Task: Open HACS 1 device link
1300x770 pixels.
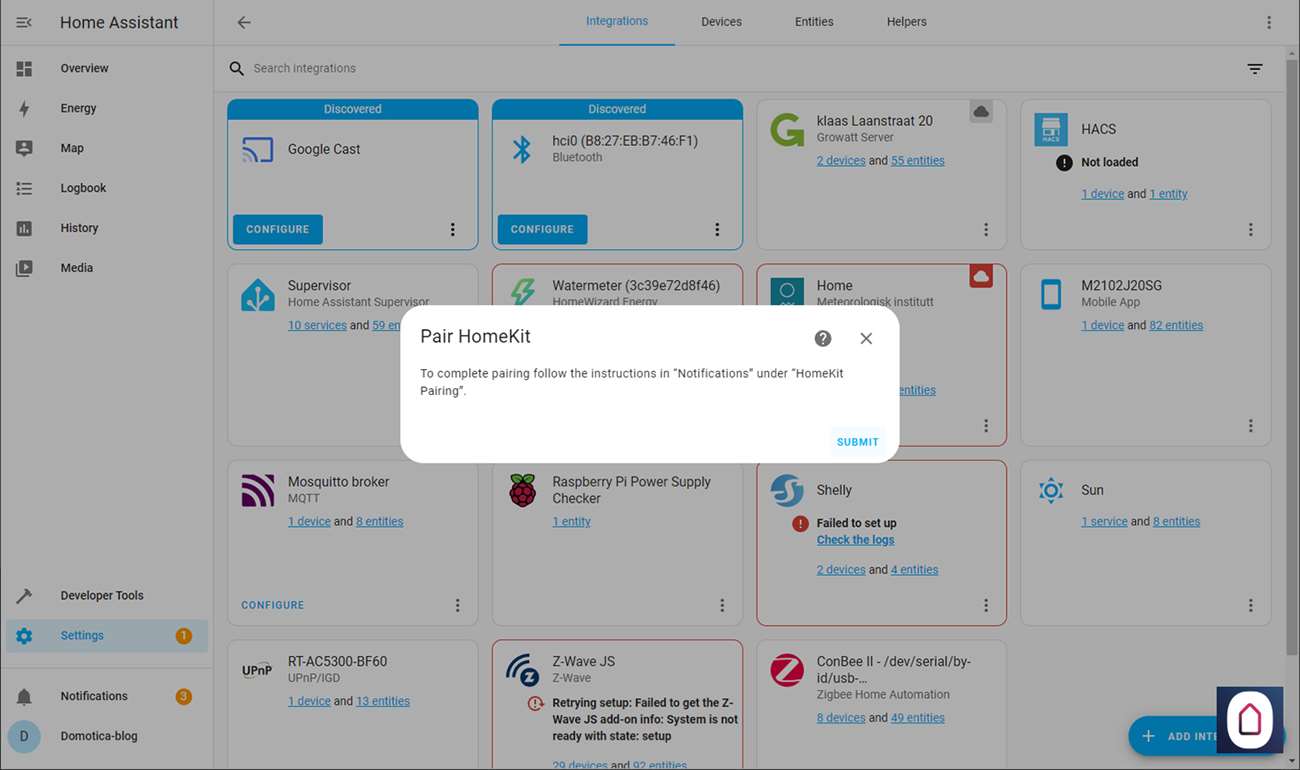Action: 1103,194
